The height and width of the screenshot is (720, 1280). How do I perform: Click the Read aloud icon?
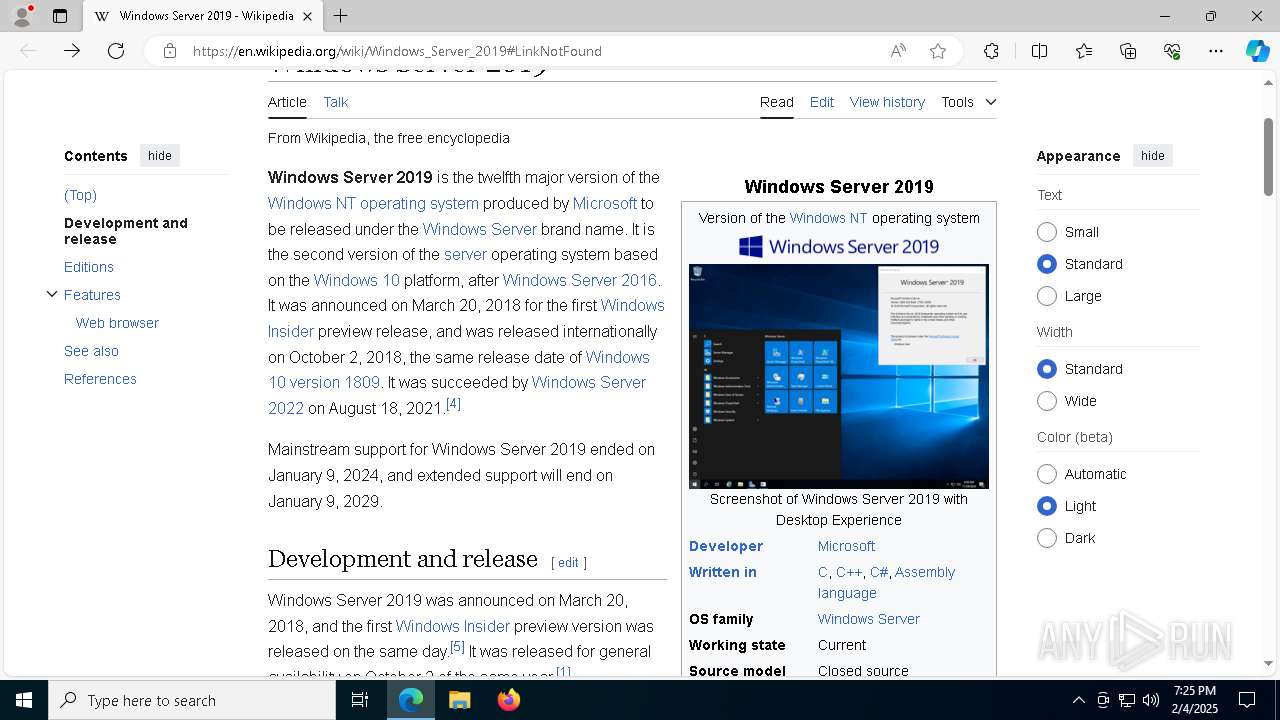click(898, 51)
